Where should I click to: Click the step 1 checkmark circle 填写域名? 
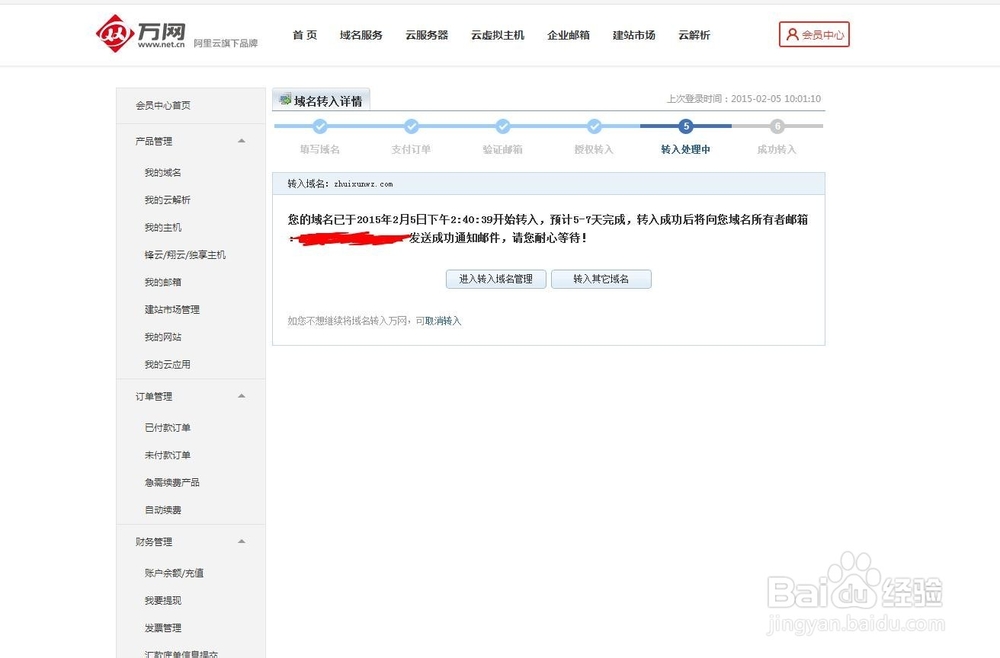(320, 126)
